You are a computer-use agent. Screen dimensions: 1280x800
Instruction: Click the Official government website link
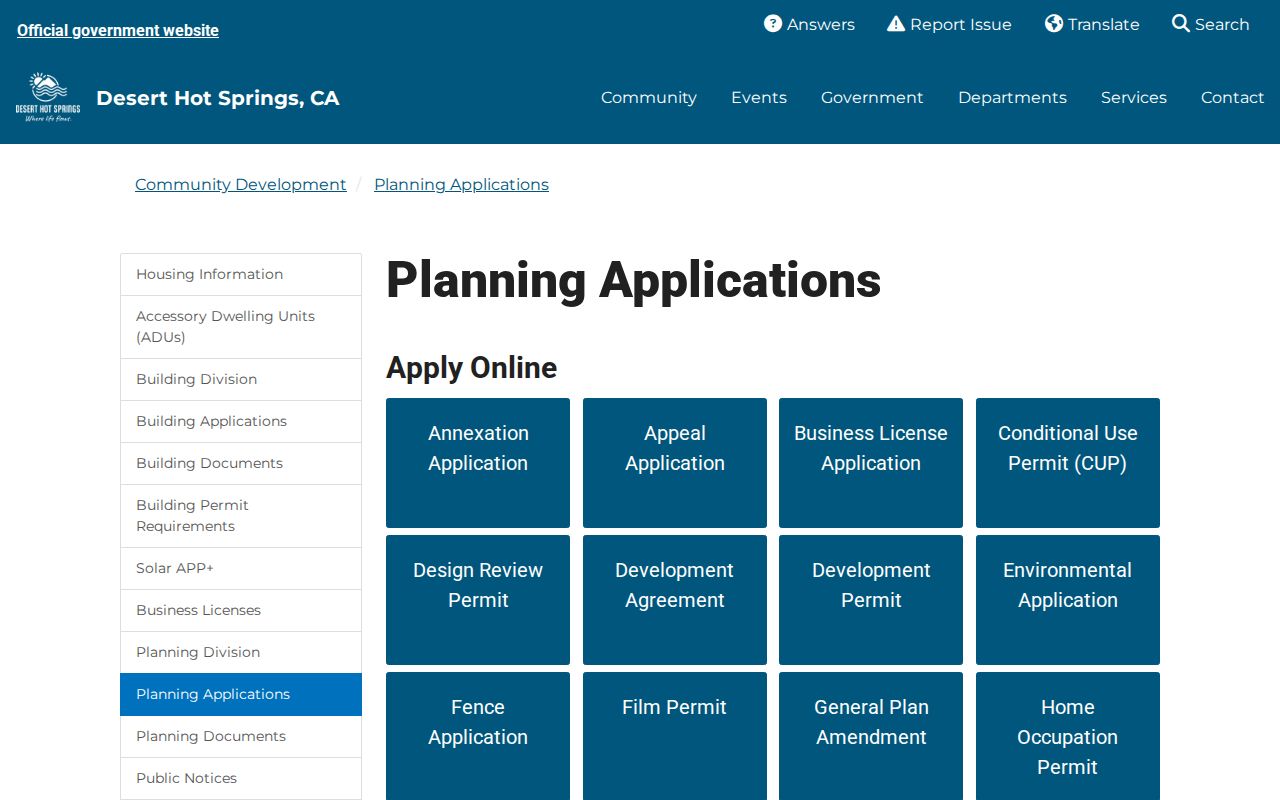(x=118, y=31)
